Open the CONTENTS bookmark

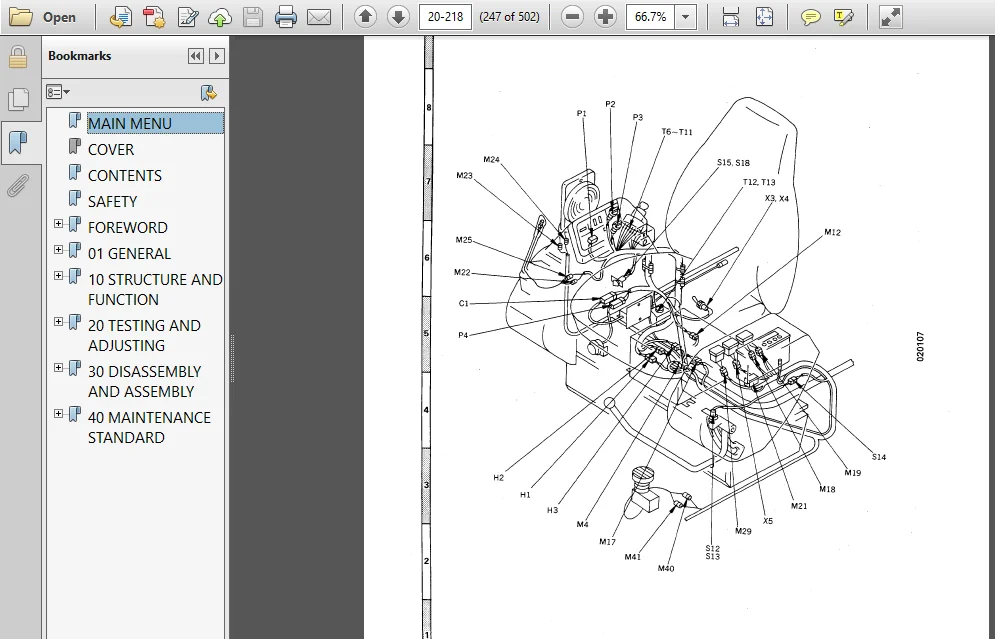(125, 175)
